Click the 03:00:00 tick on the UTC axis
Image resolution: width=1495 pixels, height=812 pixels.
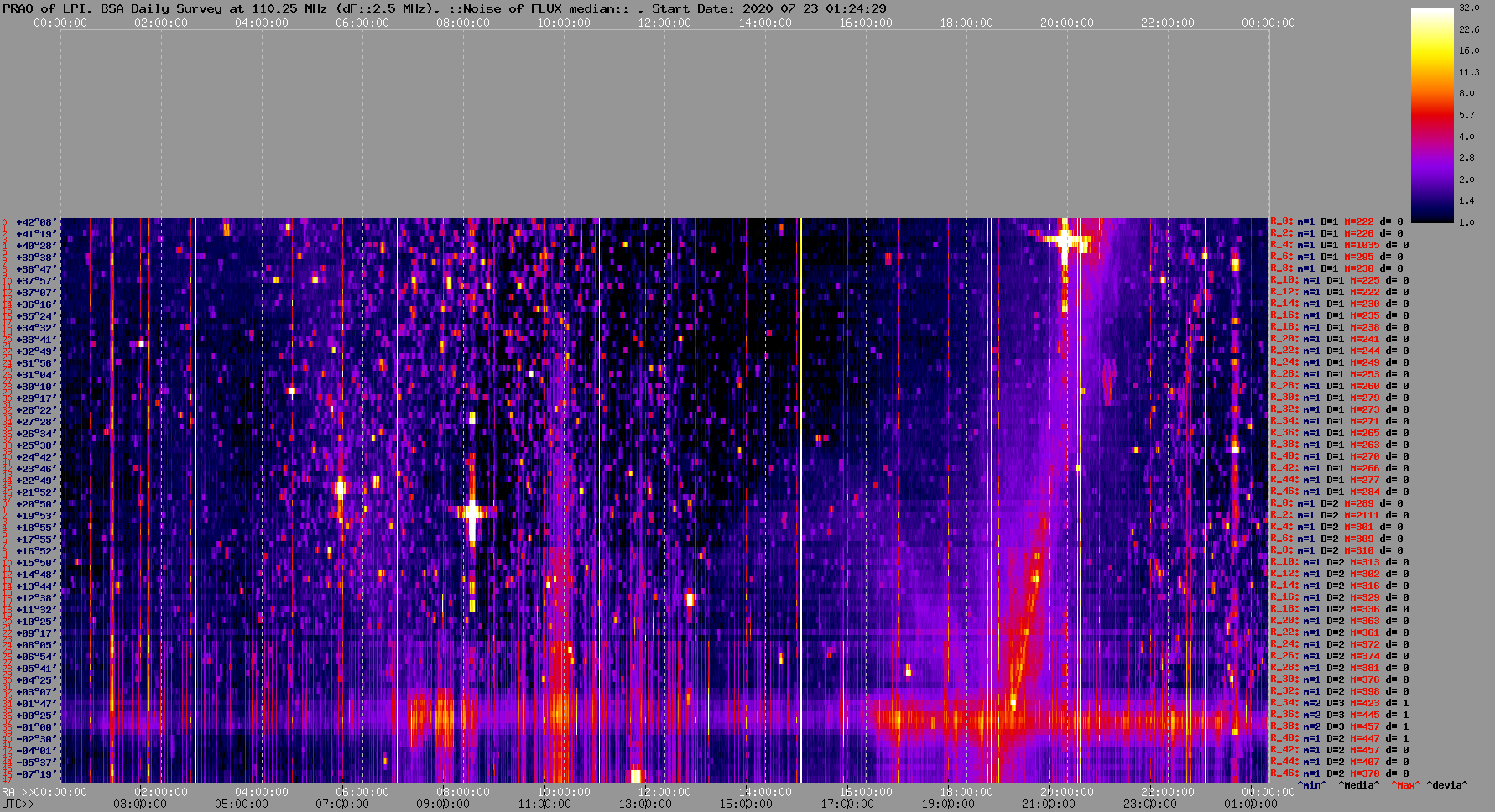[x=141, y=804]
